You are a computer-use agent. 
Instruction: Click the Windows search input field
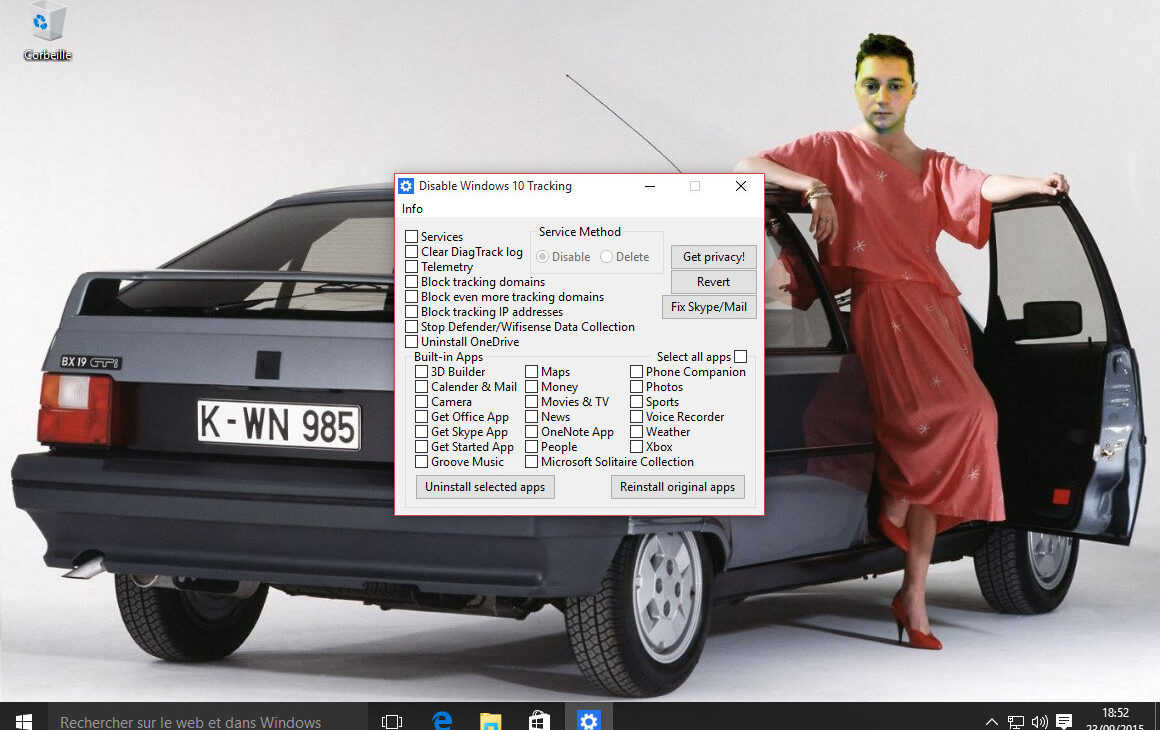[x=190, y=721]
